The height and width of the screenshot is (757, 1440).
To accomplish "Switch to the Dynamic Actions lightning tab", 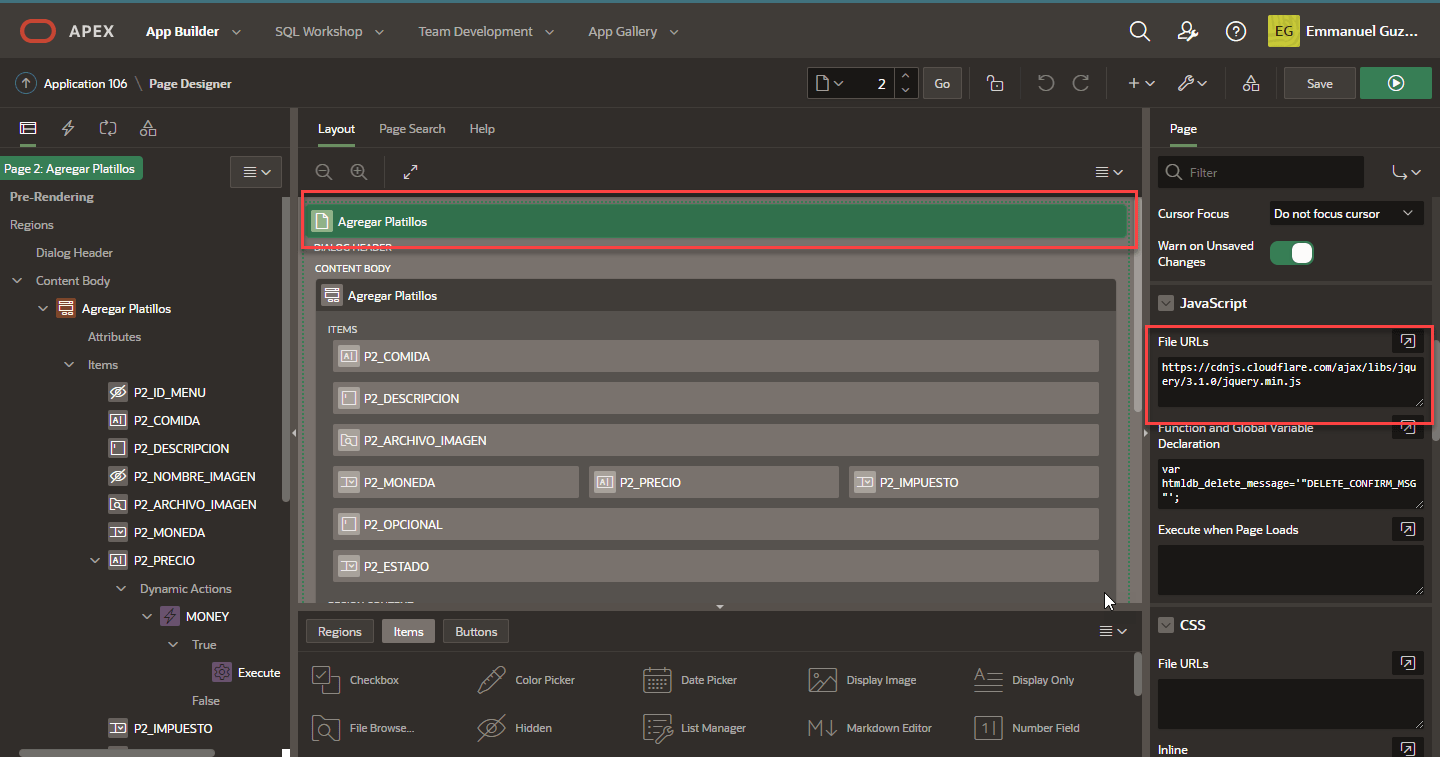I will (68, 128).
